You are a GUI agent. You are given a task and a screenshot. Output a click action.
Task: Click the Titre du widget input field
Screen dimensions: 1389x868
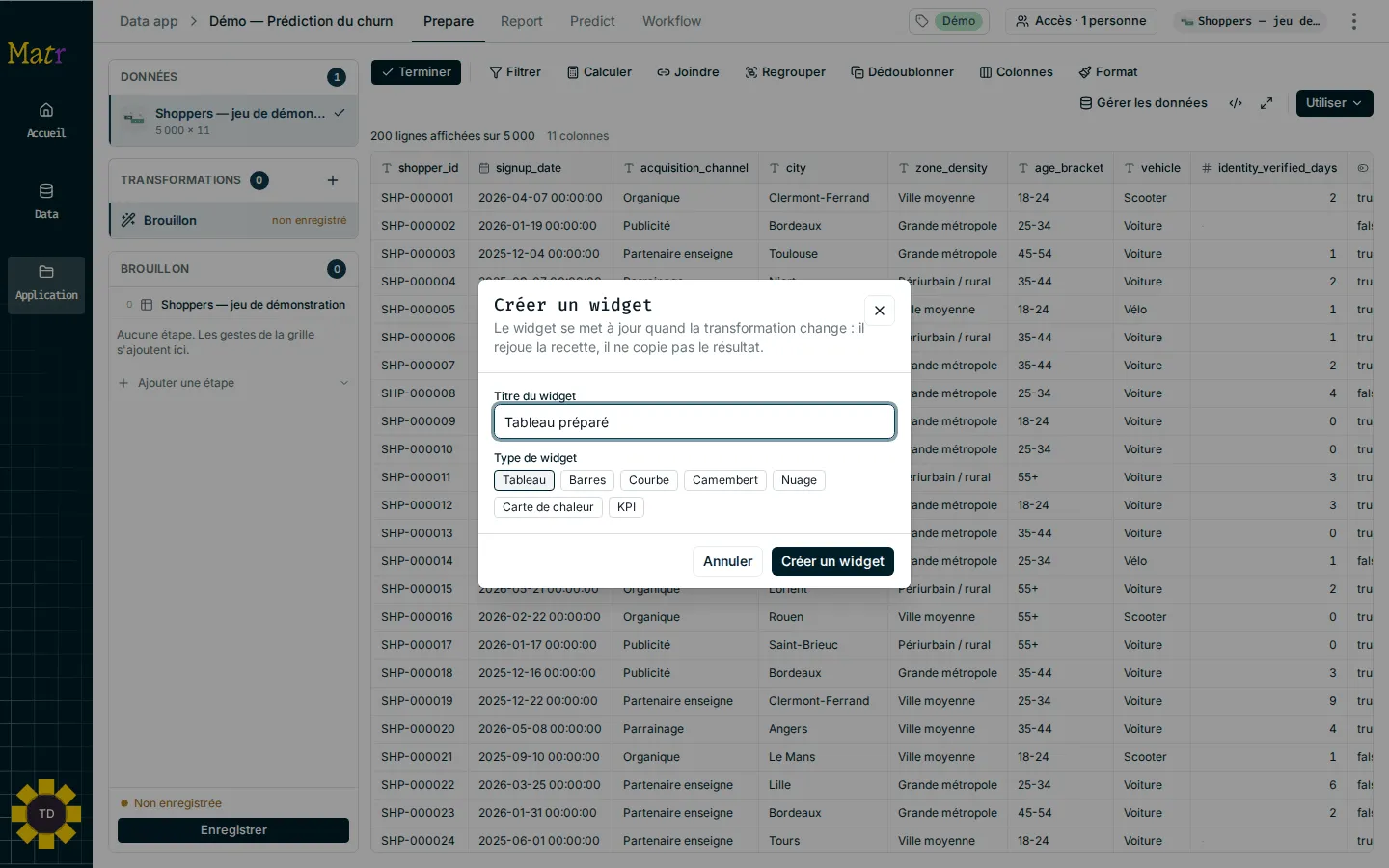pos(694,422)
